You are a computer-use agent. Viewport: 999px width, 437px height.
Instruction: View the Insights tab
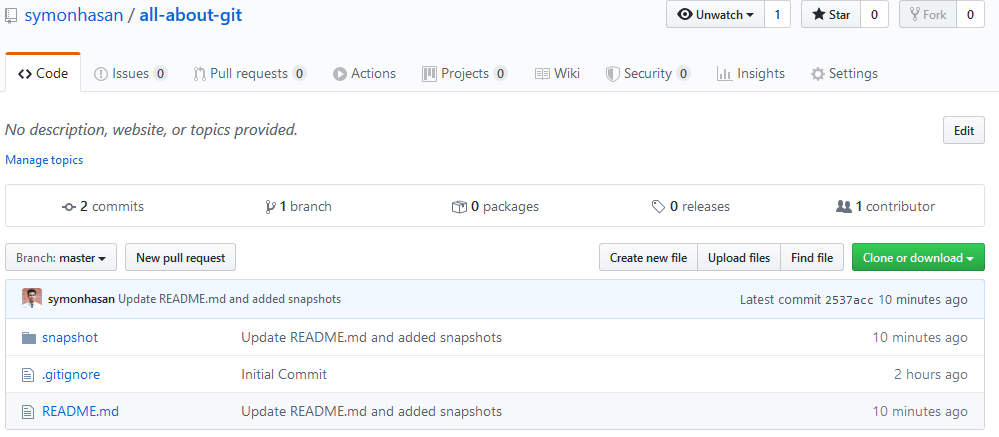pos(751,73)
